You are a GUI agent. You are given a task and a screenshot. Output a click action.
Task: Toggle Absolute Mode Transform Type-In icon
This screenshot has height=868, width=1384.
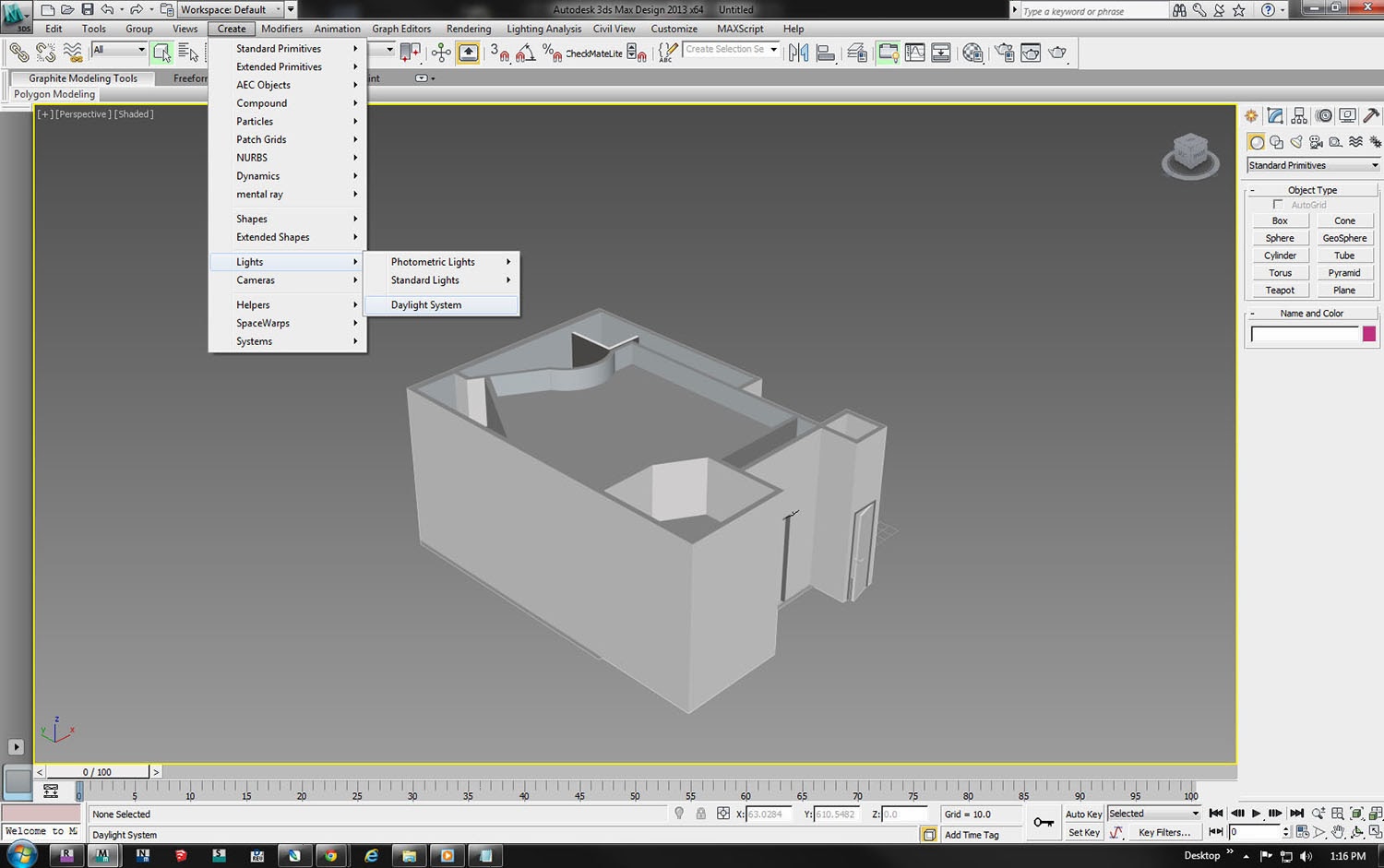click(723, 814)
